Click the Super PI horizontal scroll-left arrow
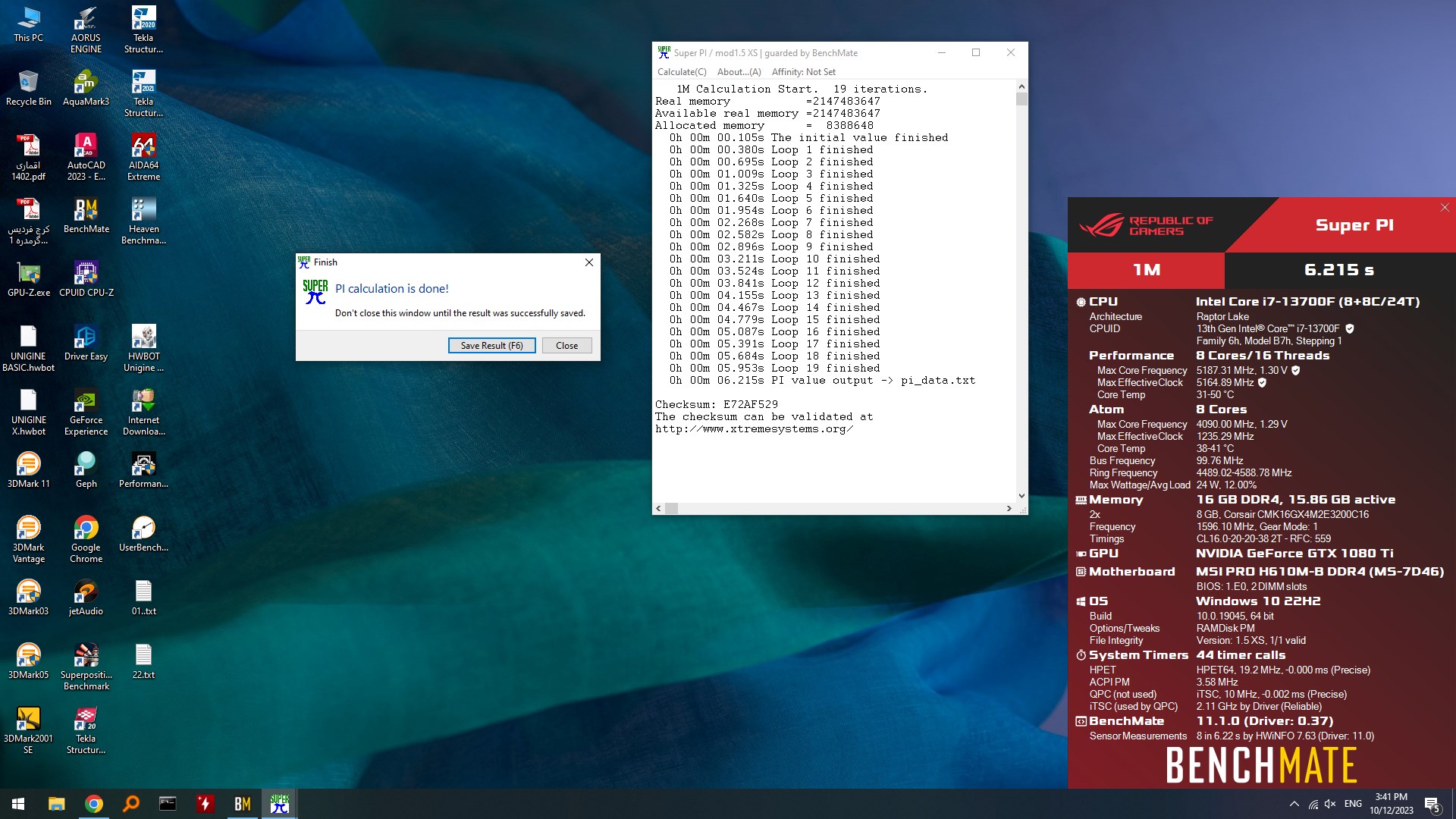The width and height of the screenshot is (1456, 819). click(658, 509)
